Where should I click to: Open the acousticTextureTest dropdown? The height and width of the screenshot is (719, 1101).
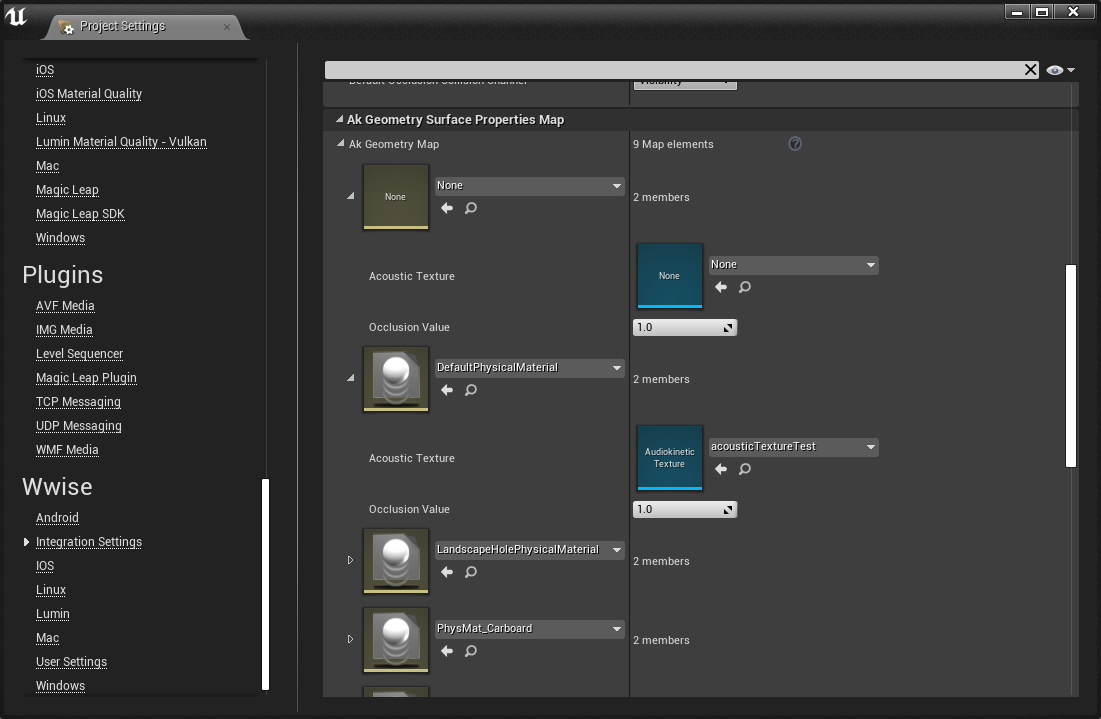point(793,447)
